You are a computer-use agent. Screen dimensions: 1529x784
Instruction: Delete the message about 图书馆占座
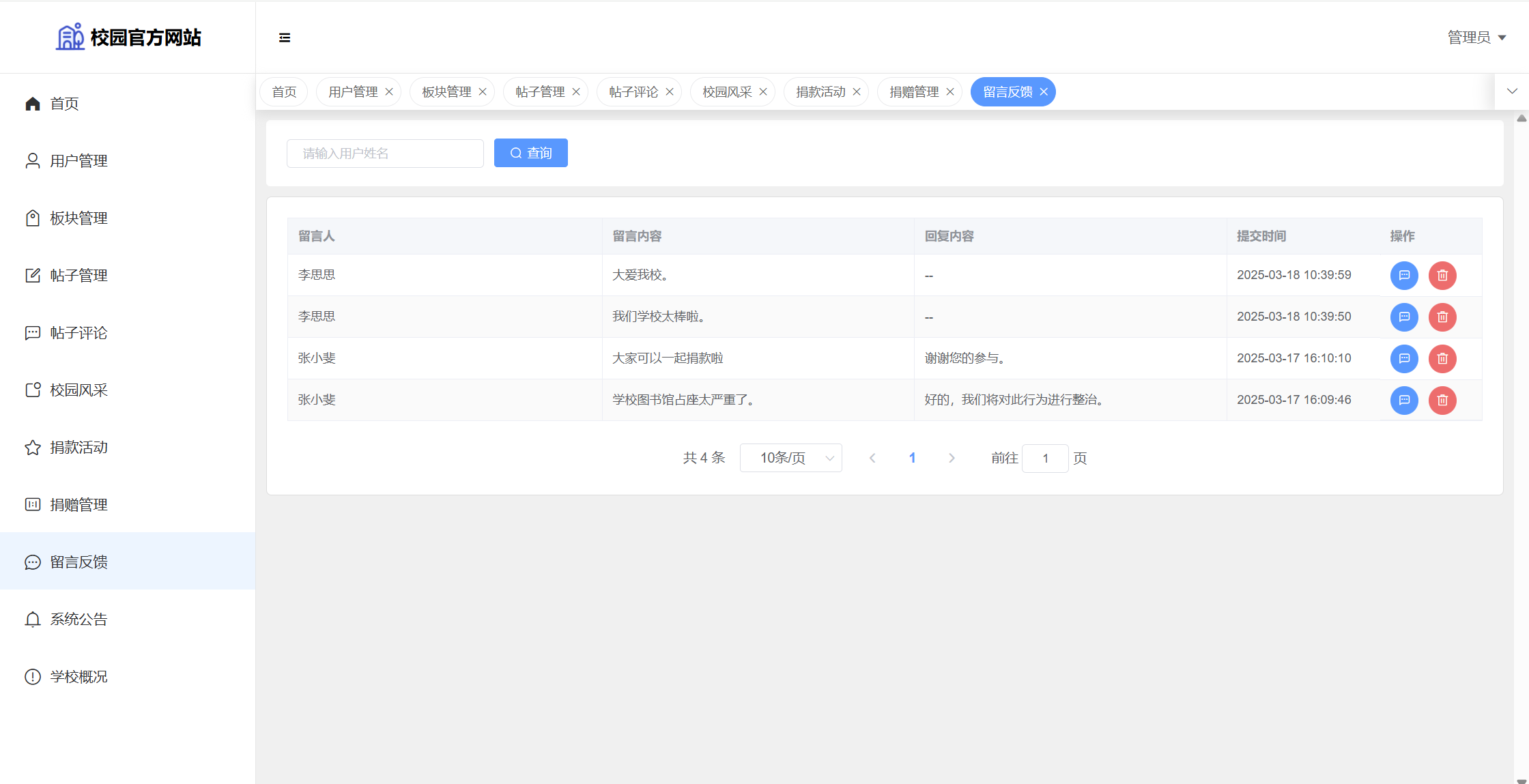coord(1442,401)
